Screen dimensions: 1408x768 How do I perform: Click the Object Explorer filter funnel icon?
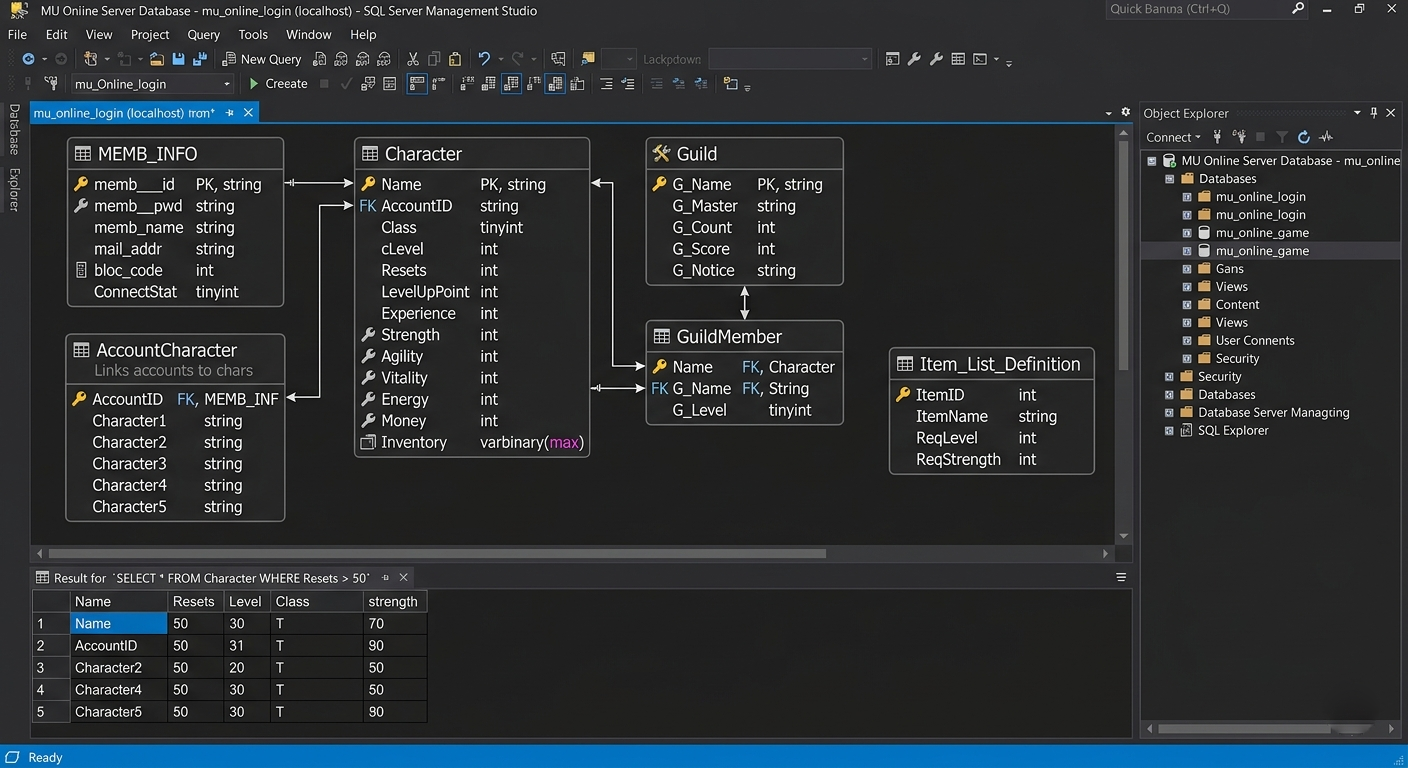(1282, 137)
